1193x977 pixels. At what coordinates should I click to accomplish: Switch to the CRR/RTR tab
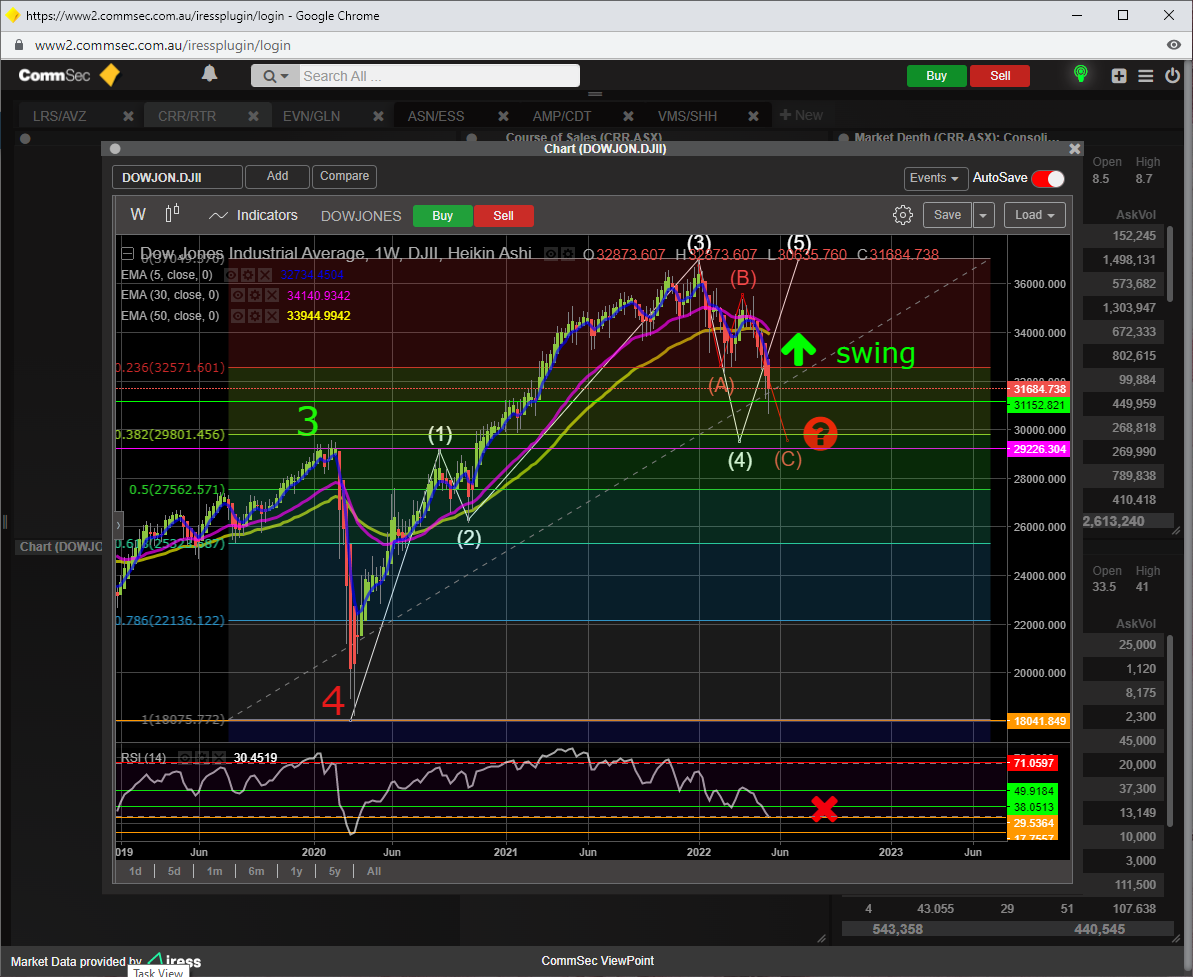click(187, 116)
